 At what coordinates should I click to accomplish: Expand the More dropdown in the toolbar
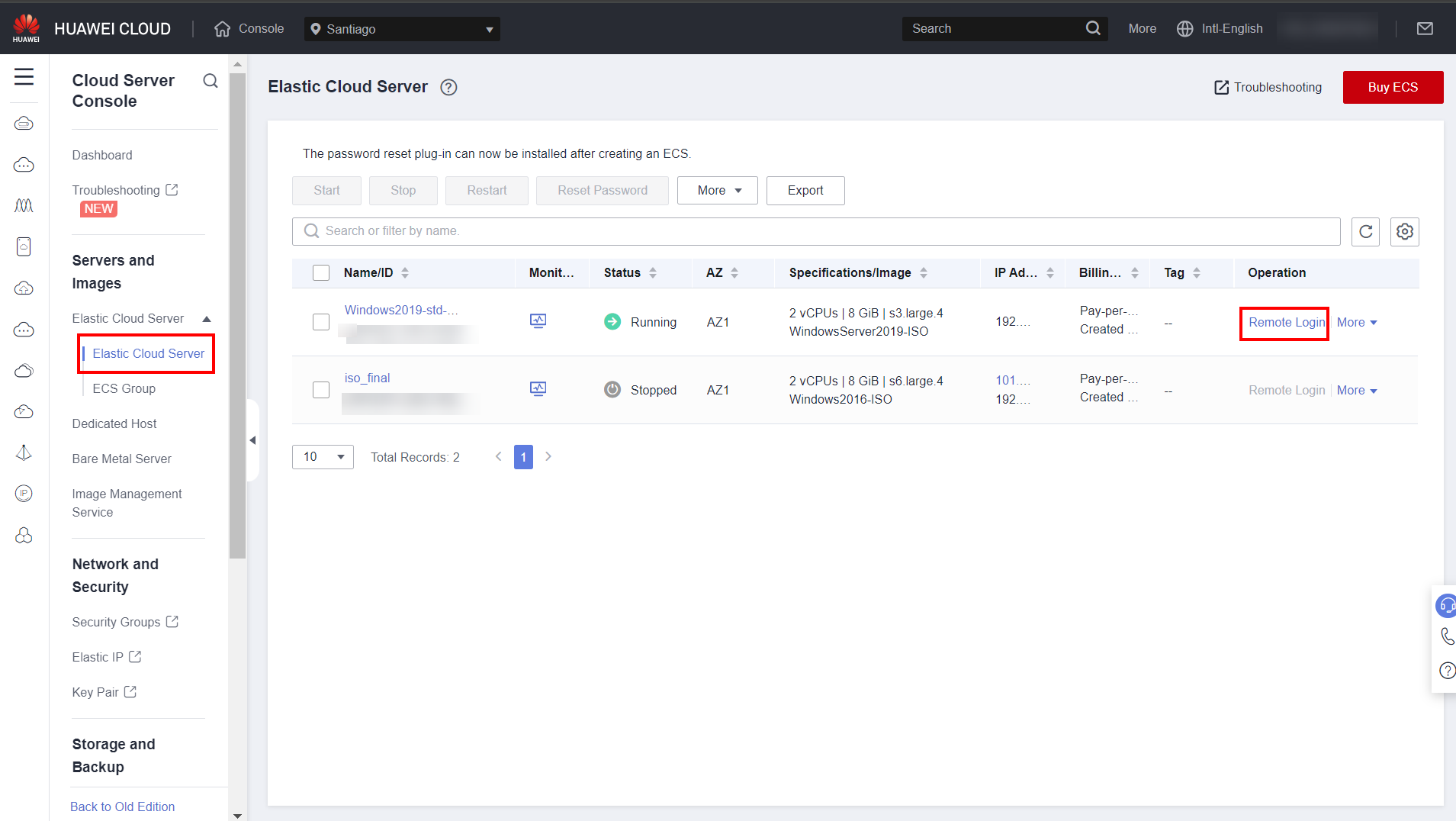pyautogui.click(x=717, y=191)
